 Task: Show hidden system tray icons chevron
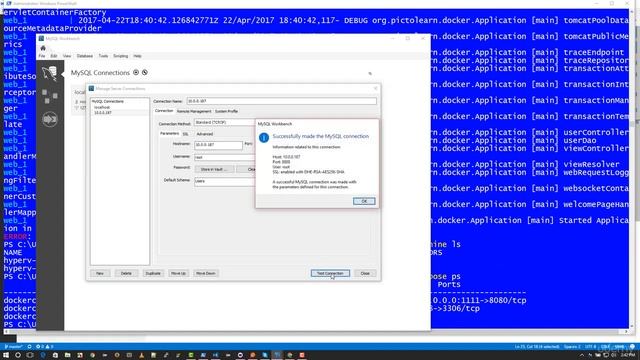click(x=582, y=356)
